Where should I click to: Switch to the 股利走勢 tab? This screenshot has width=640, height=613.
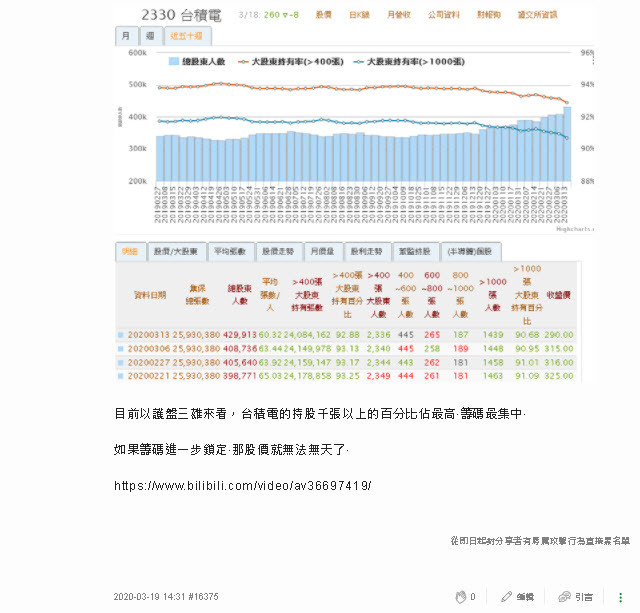tap(367, 251)
